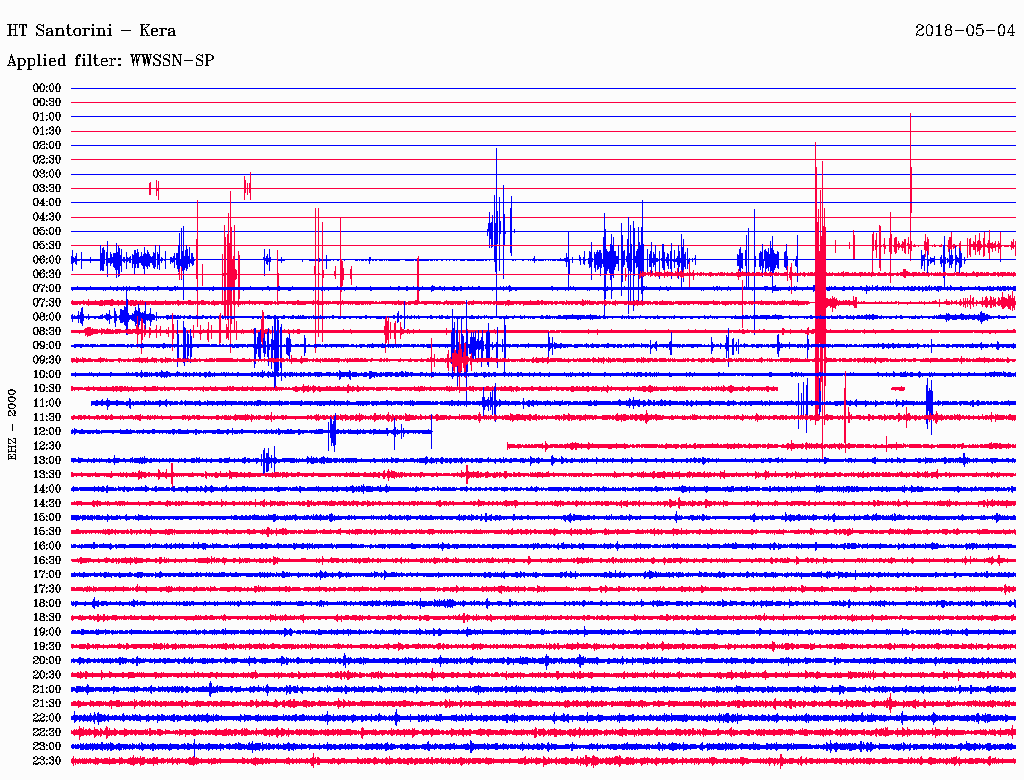Click the 19:00 time label

coord(47,632)
